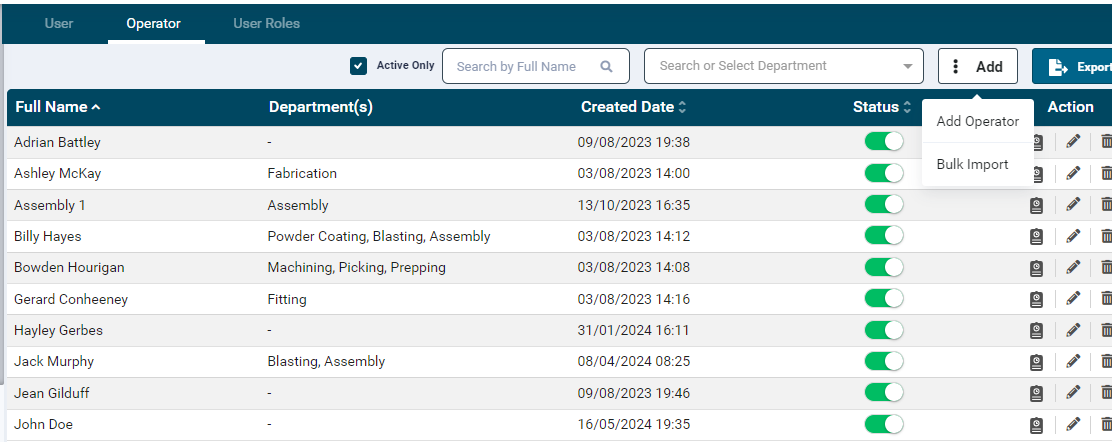Toggle status switch for Ashley McKay
1112x442 pixels.
coord(883,173)
